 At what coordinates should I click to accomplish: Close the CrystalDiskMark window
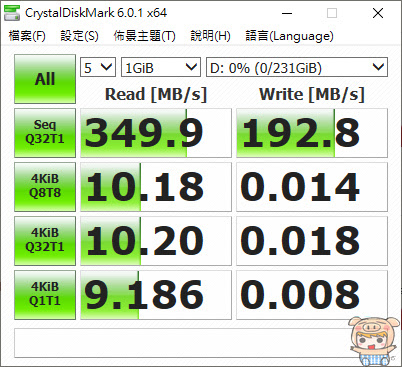tap(378, 13)
